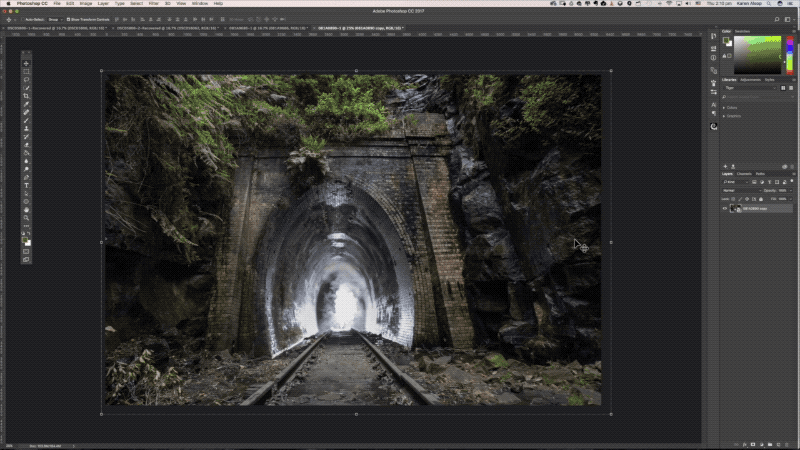Toggle Quick Mask mode icon

point(26,252)
